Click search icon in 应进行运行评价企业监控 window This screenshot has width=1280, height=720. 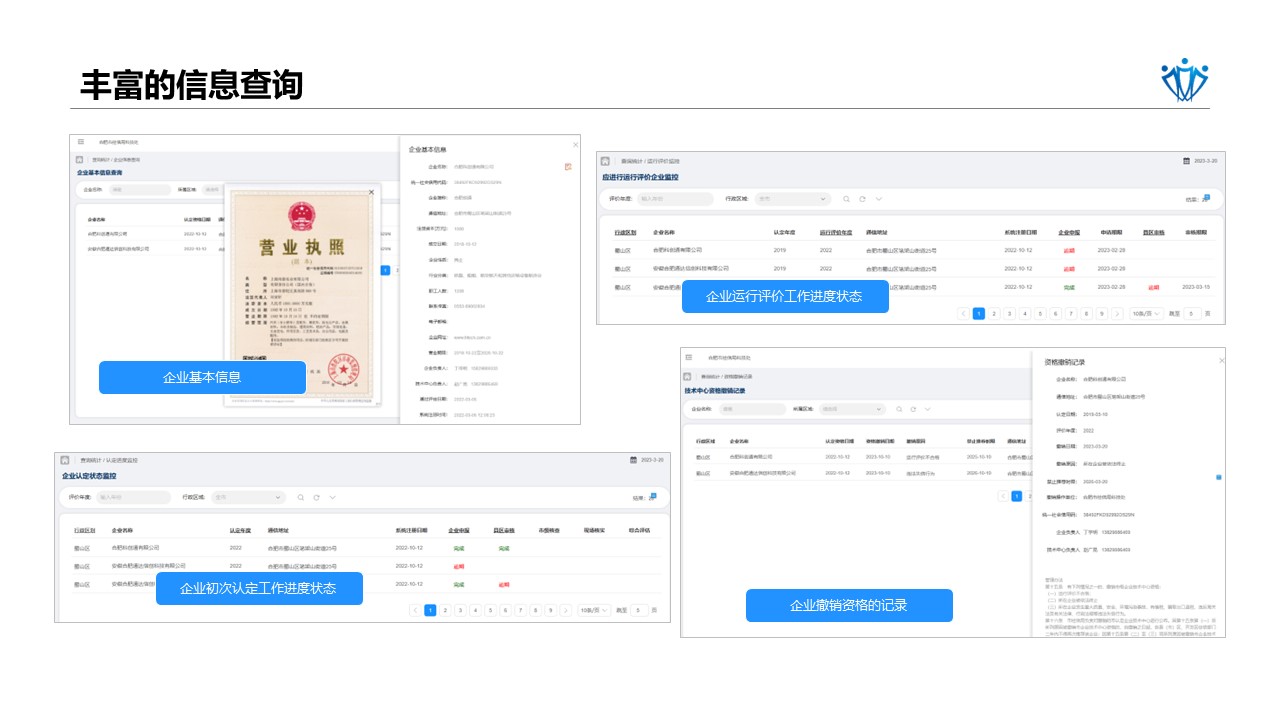(846, 199)
